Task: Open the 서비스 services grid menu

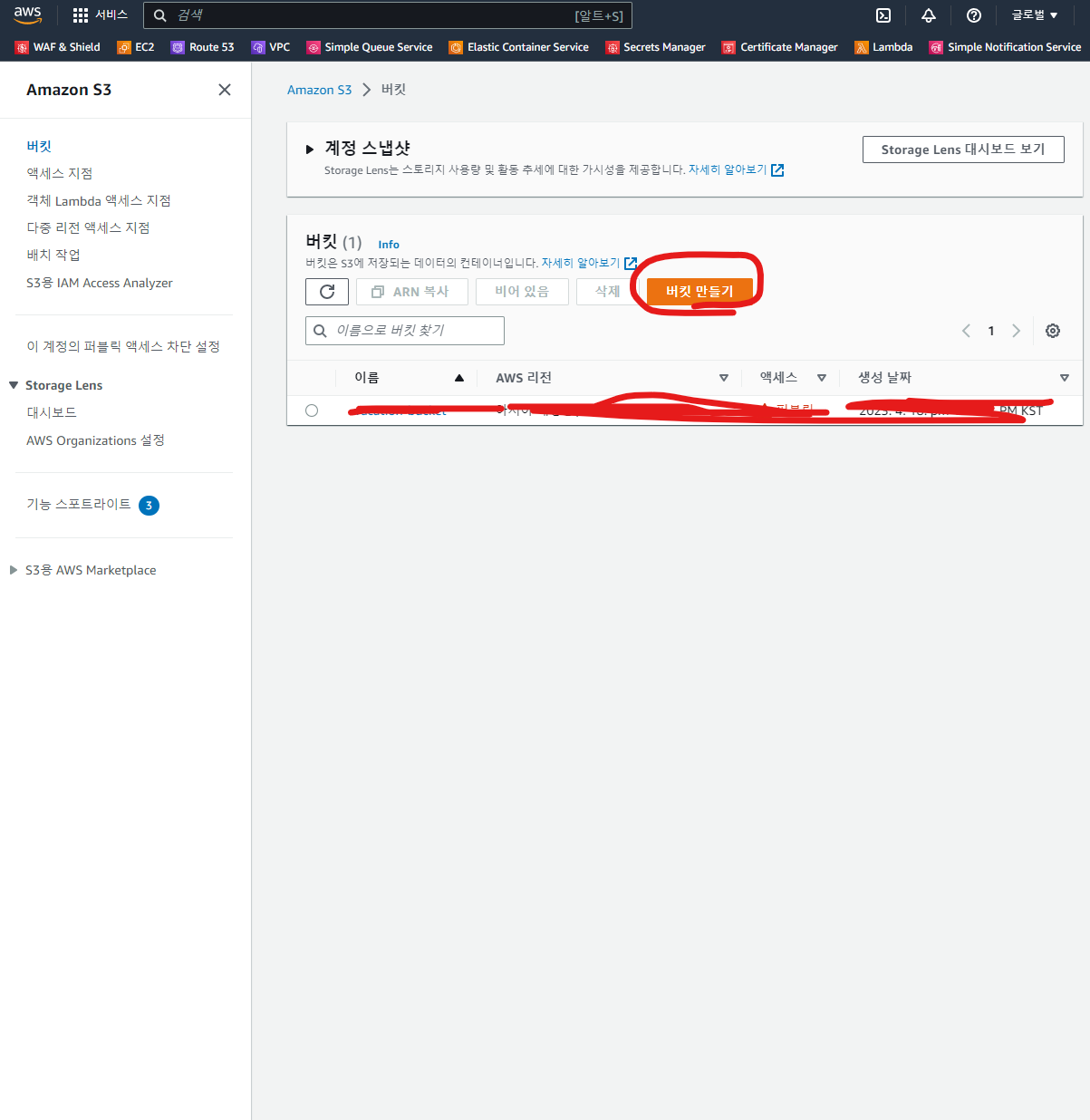Action: tap(100, 15)
